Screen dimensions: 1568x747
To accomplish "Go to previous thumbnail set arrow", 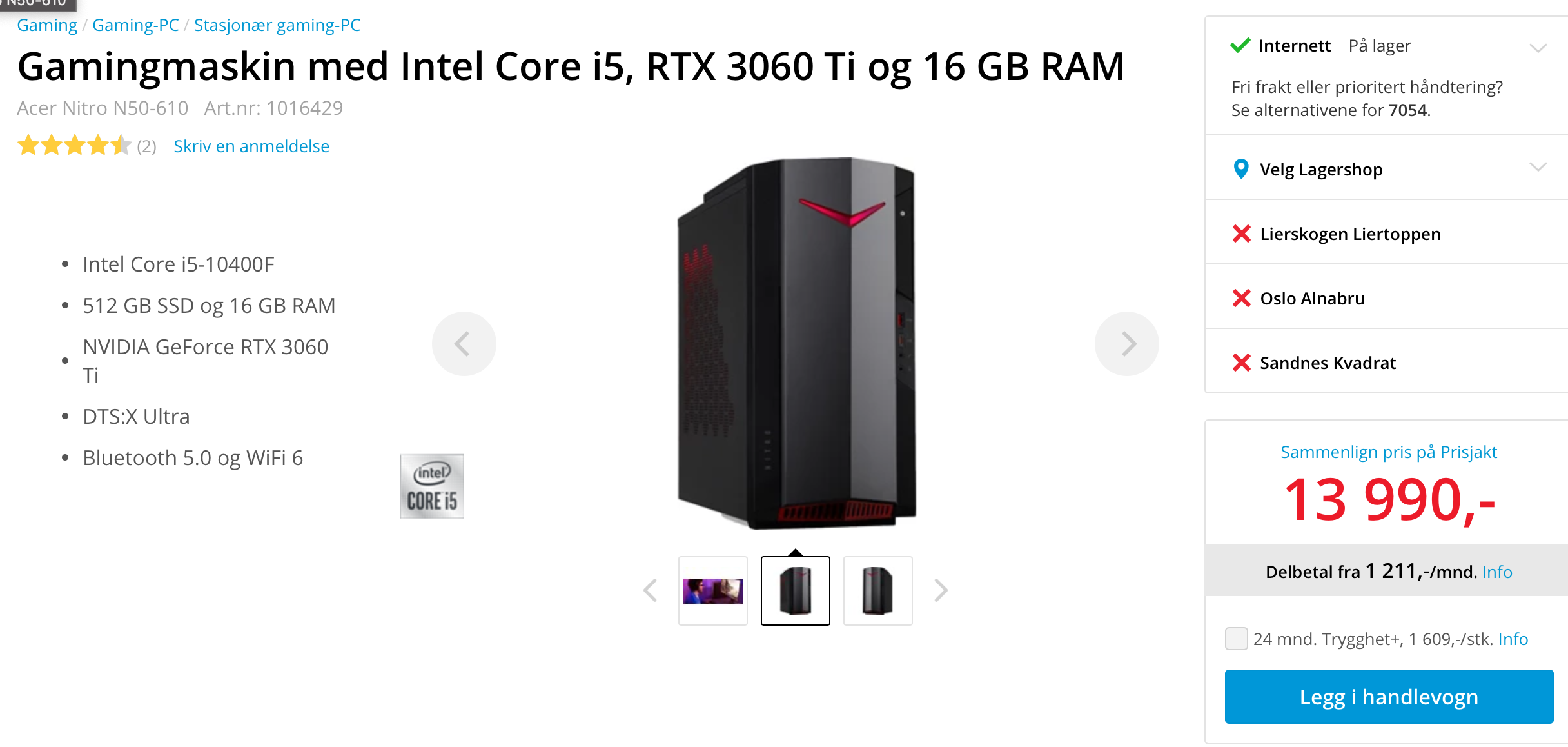I will 651,590.
